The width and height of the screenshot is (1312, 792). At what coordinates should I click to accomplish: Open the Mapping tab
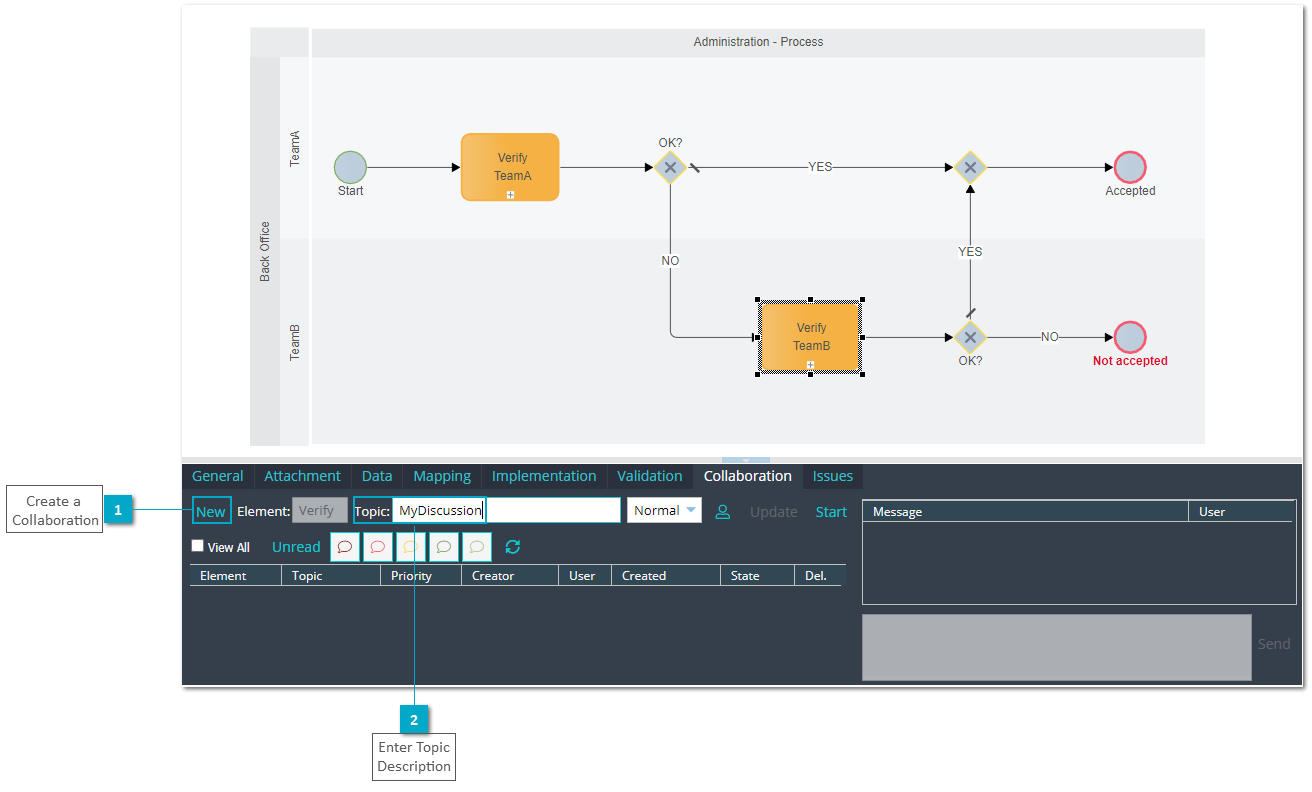click(x=442, y=476)
